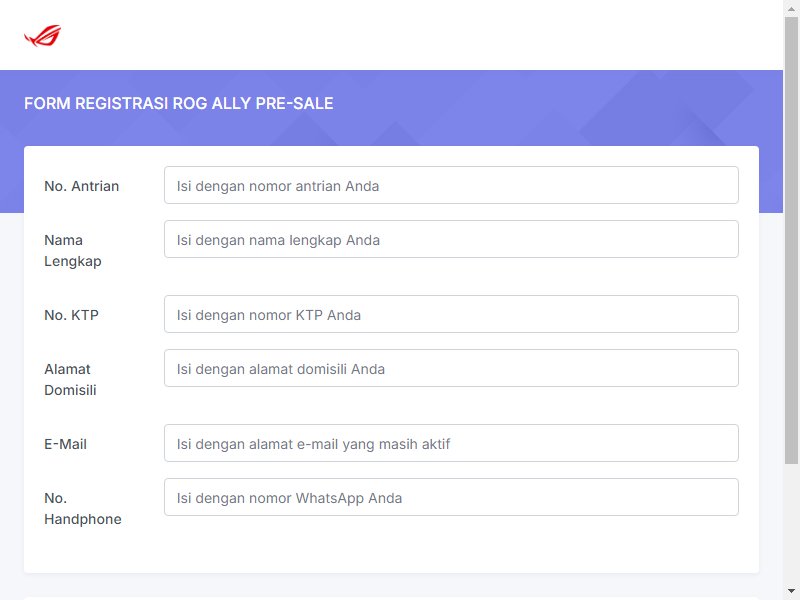Click the vertical scrollbar thumb

coord(791,241)
